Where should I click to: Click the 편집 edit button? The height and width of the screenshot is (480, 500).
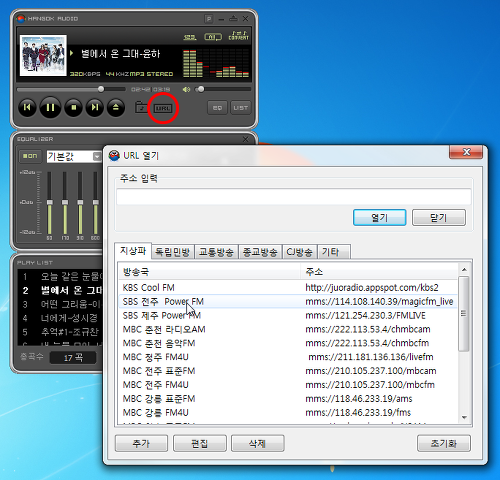pyautogui.click(x=200, y=443)
